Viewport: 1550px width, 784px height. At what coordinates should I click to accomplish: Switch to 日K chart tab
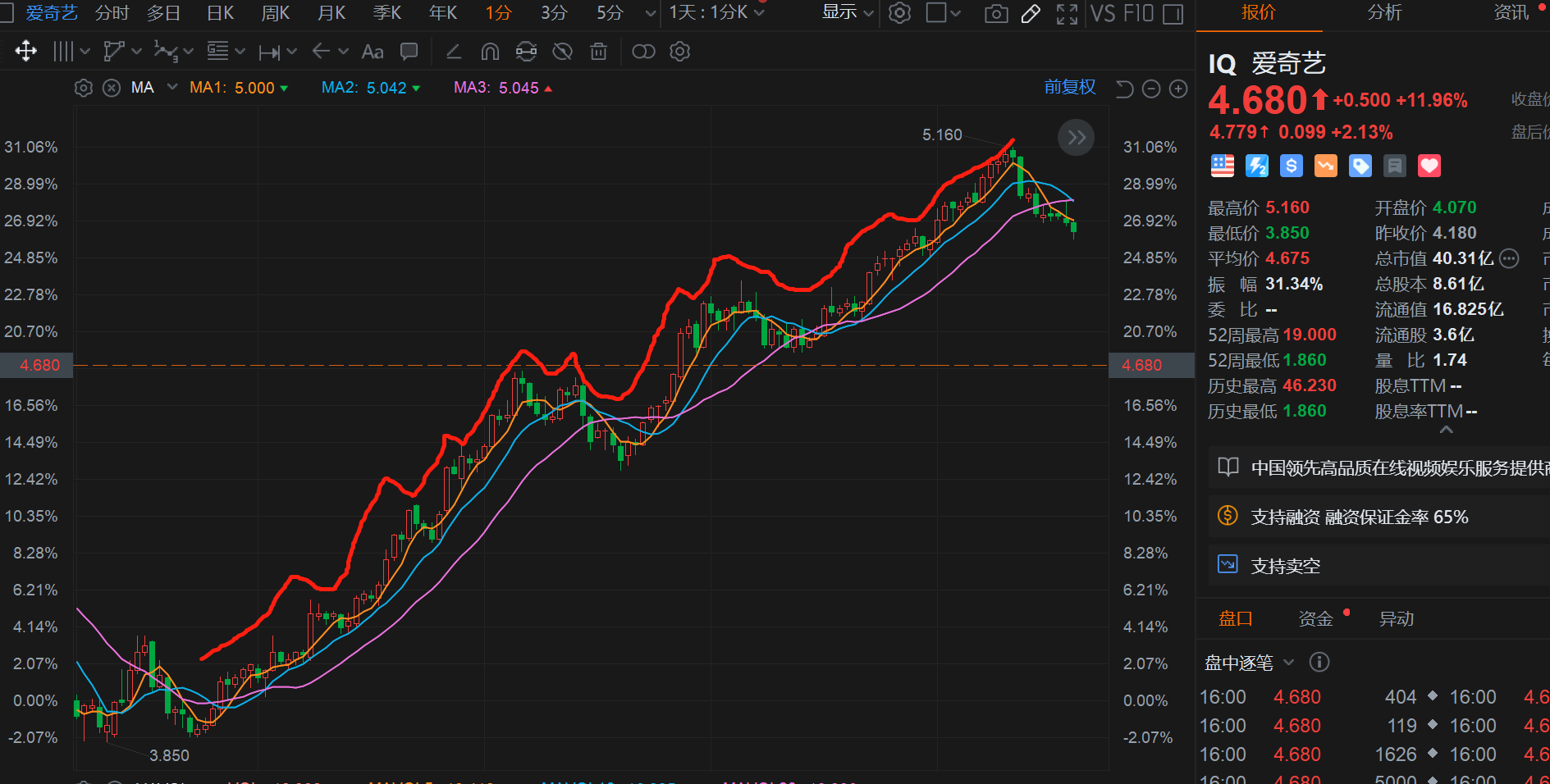point(220,13)
